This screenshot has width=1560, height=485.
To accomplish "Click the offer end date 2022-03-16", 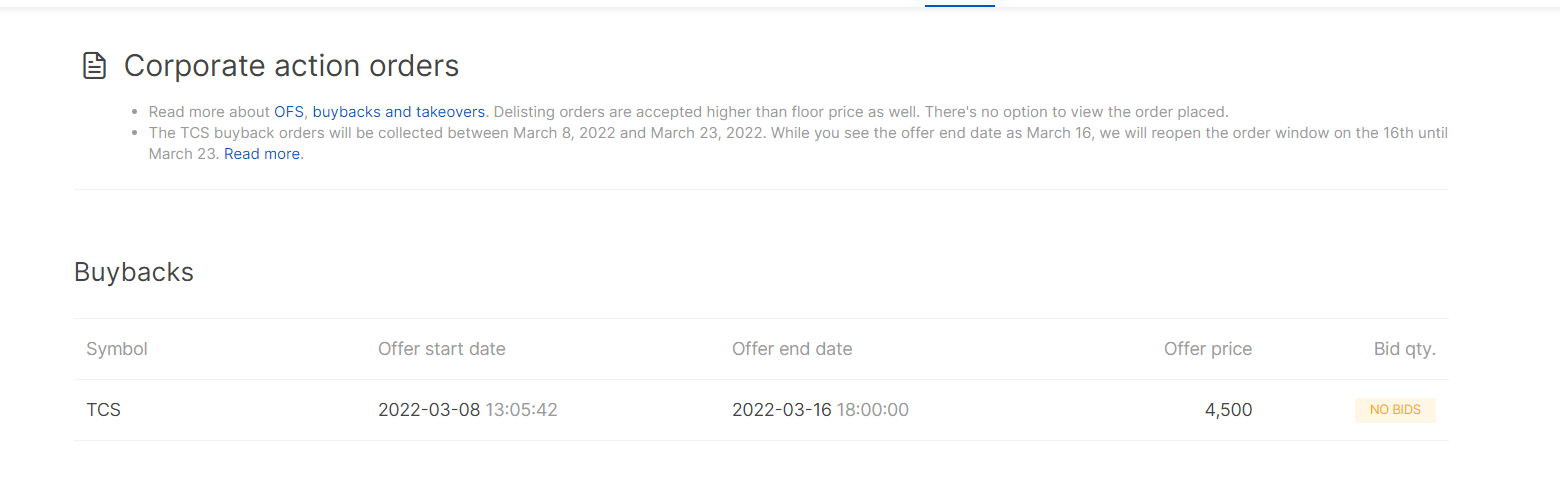I will [782, 410].
